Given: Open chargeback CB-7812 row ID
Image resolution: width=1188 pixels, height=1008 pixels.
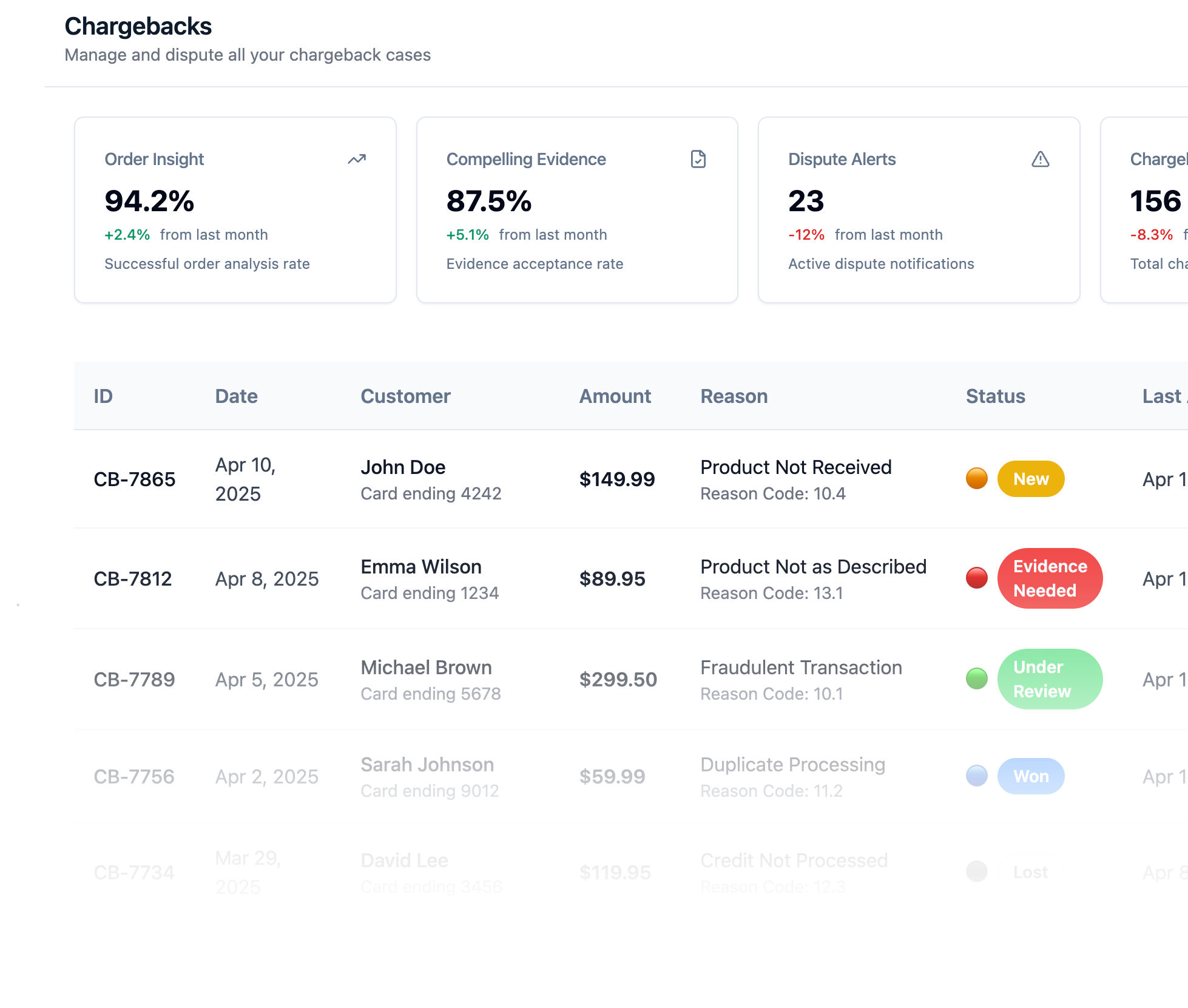Looking at the screenshot, I should [x=132, y=579].
